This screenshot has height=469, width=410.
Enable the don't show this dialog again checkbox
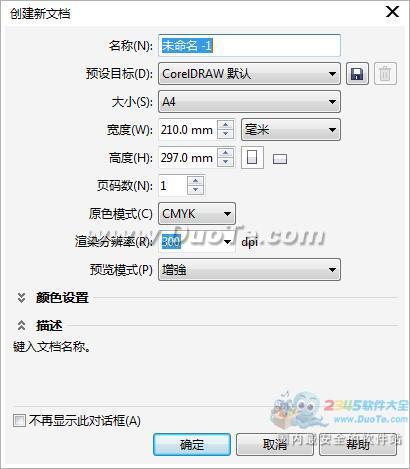19,420
